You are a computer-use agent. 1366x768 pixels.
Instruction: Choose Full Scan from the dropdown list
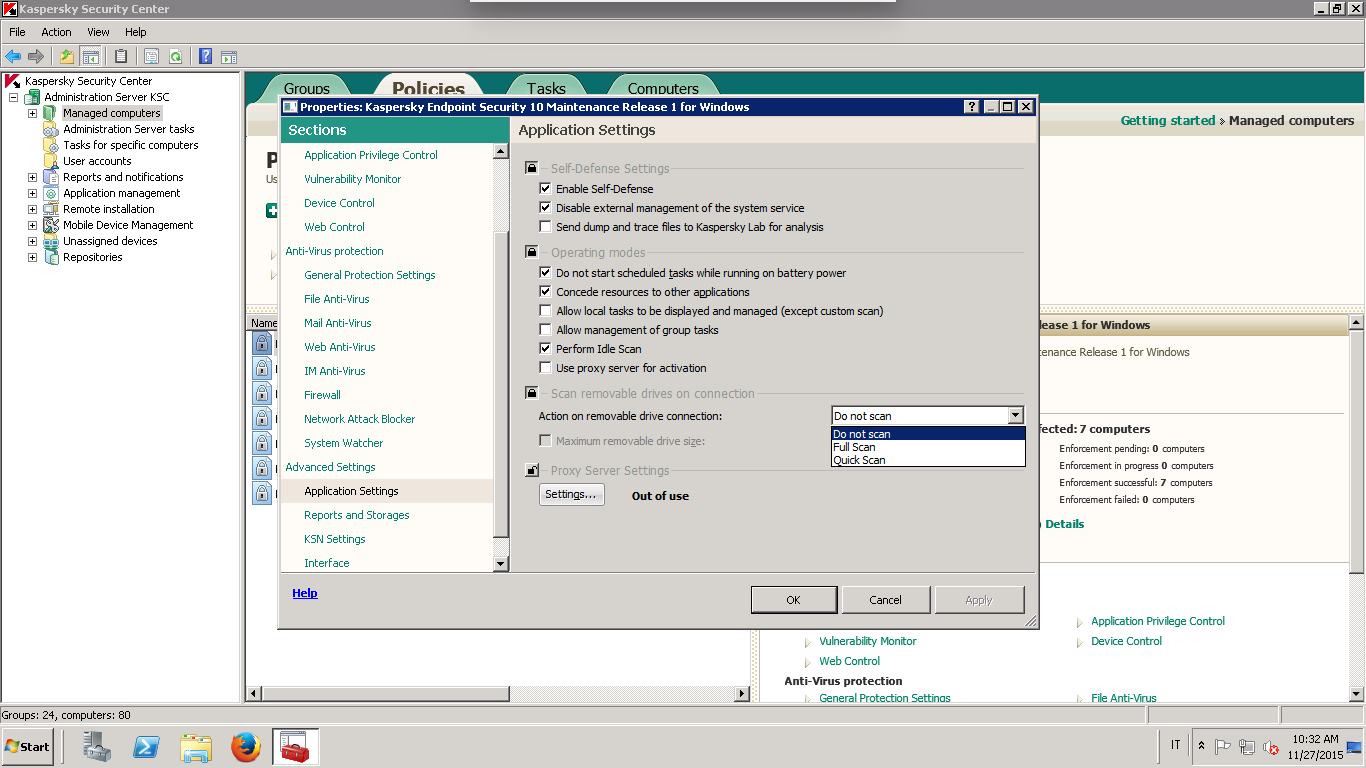[x=928, y=447]
